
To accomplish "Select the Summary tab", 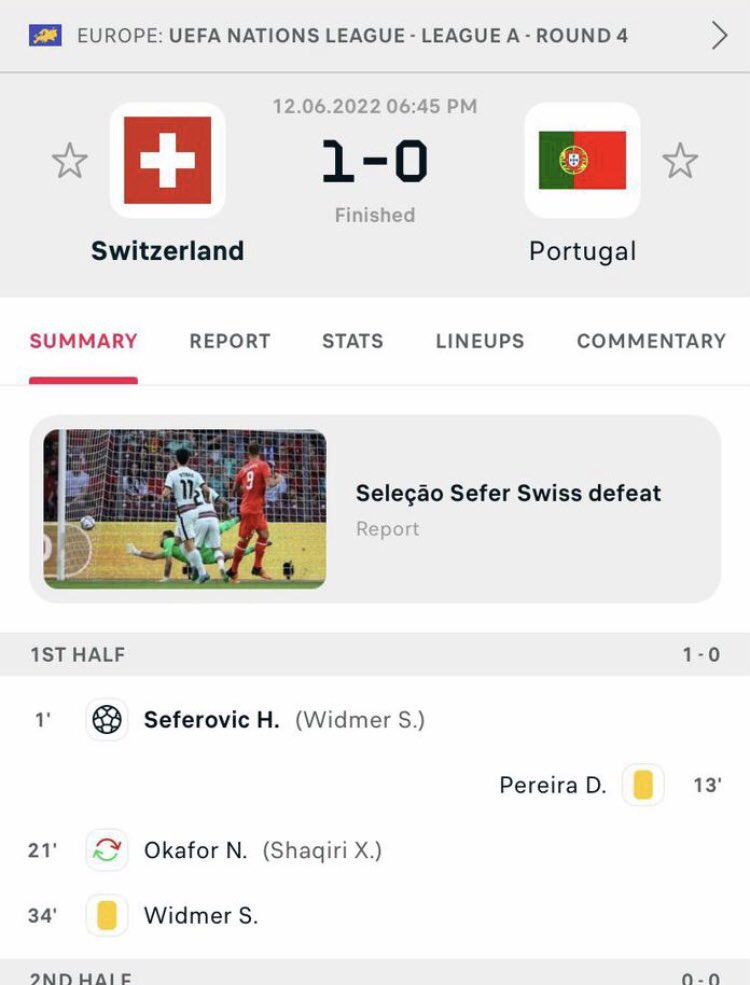I will click(84, 340).
